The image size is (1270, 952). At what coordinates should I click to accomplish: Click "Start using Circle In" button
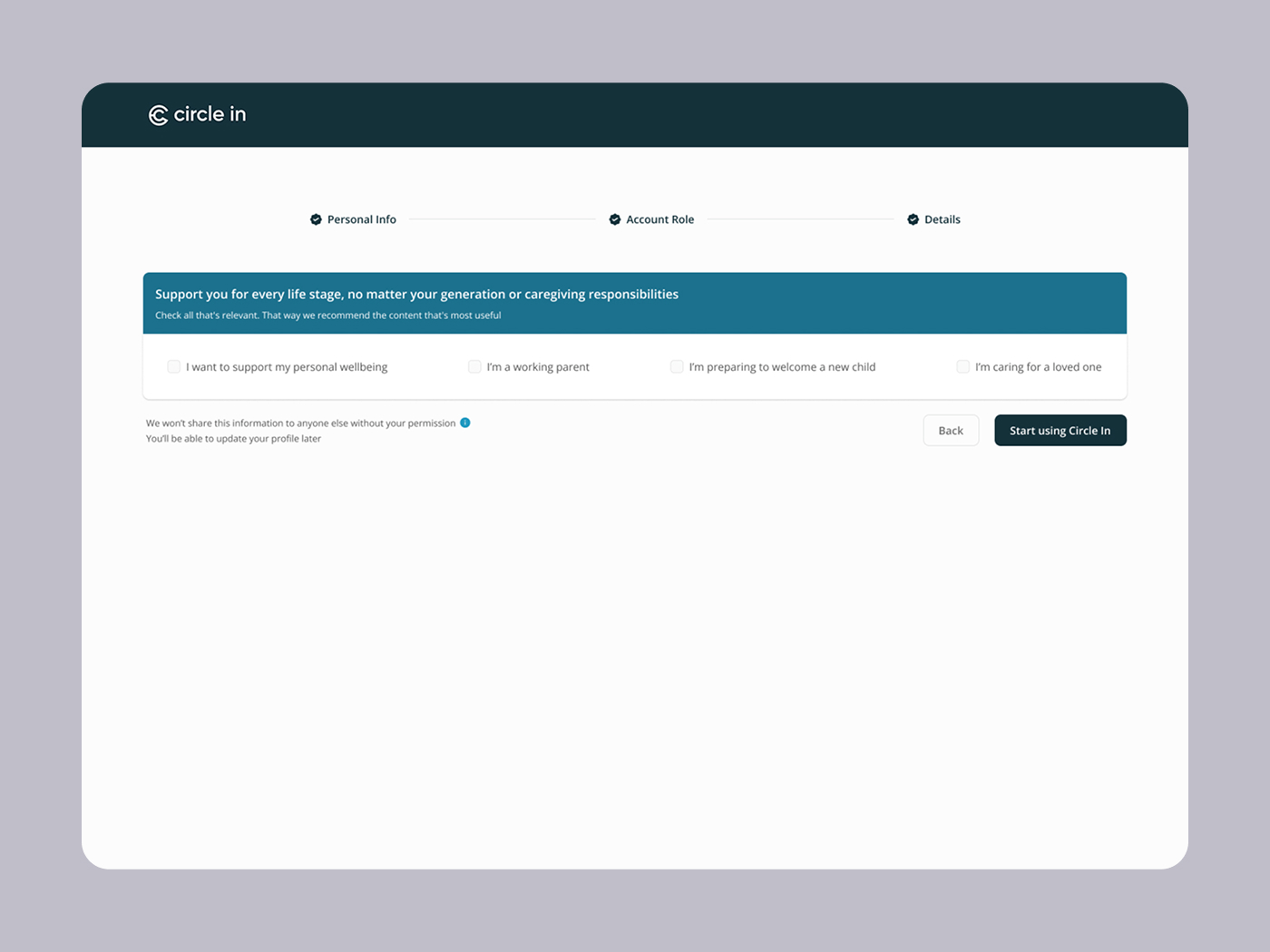(x=1060, y=430)
